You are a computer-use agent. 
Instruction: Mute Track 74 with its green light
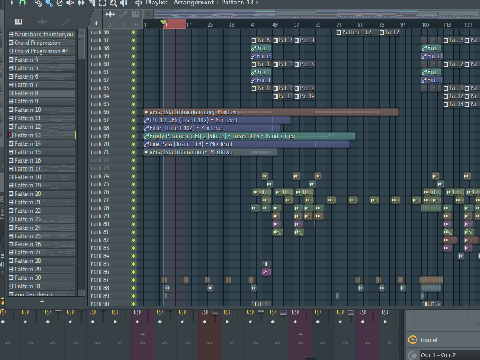(134, 176)
